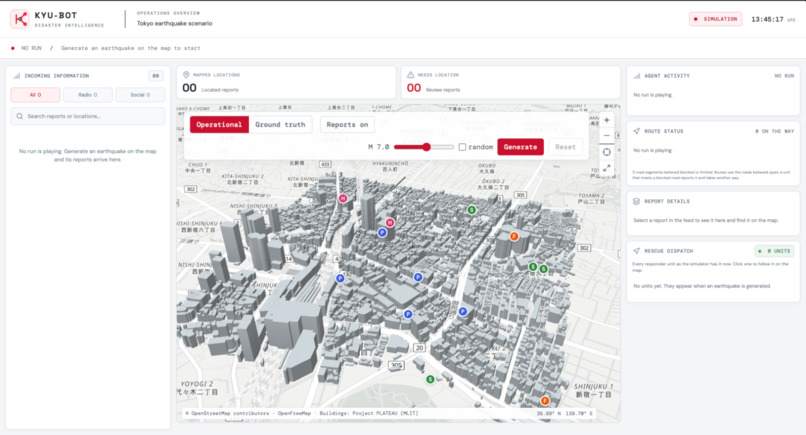Open OpenStreetMap contributors attribution link
806x435 pixels.
[227, 413]
